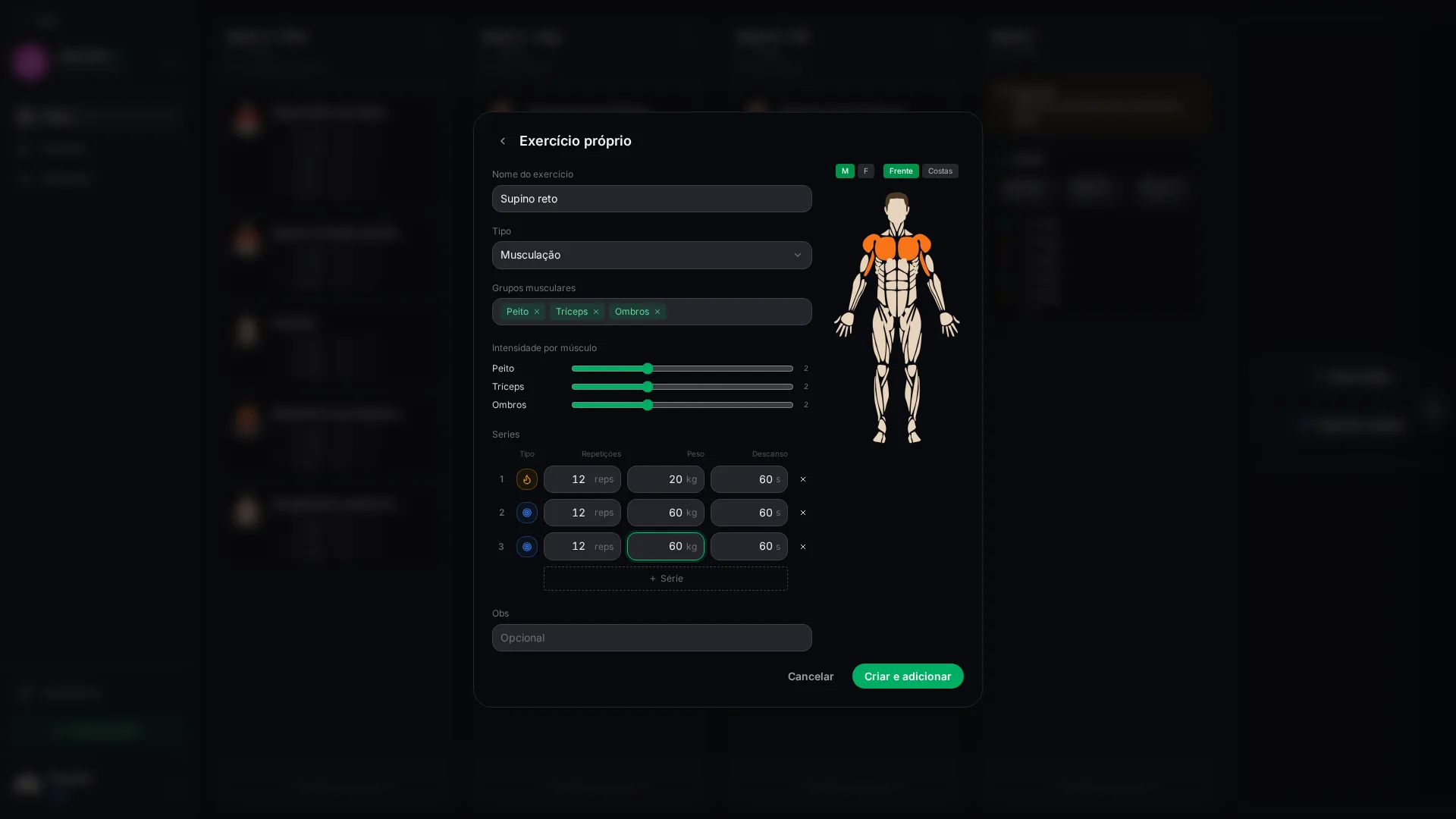Click the Nome do exercício field
The image size is (1456, 819).
click(x=652, y=199)
